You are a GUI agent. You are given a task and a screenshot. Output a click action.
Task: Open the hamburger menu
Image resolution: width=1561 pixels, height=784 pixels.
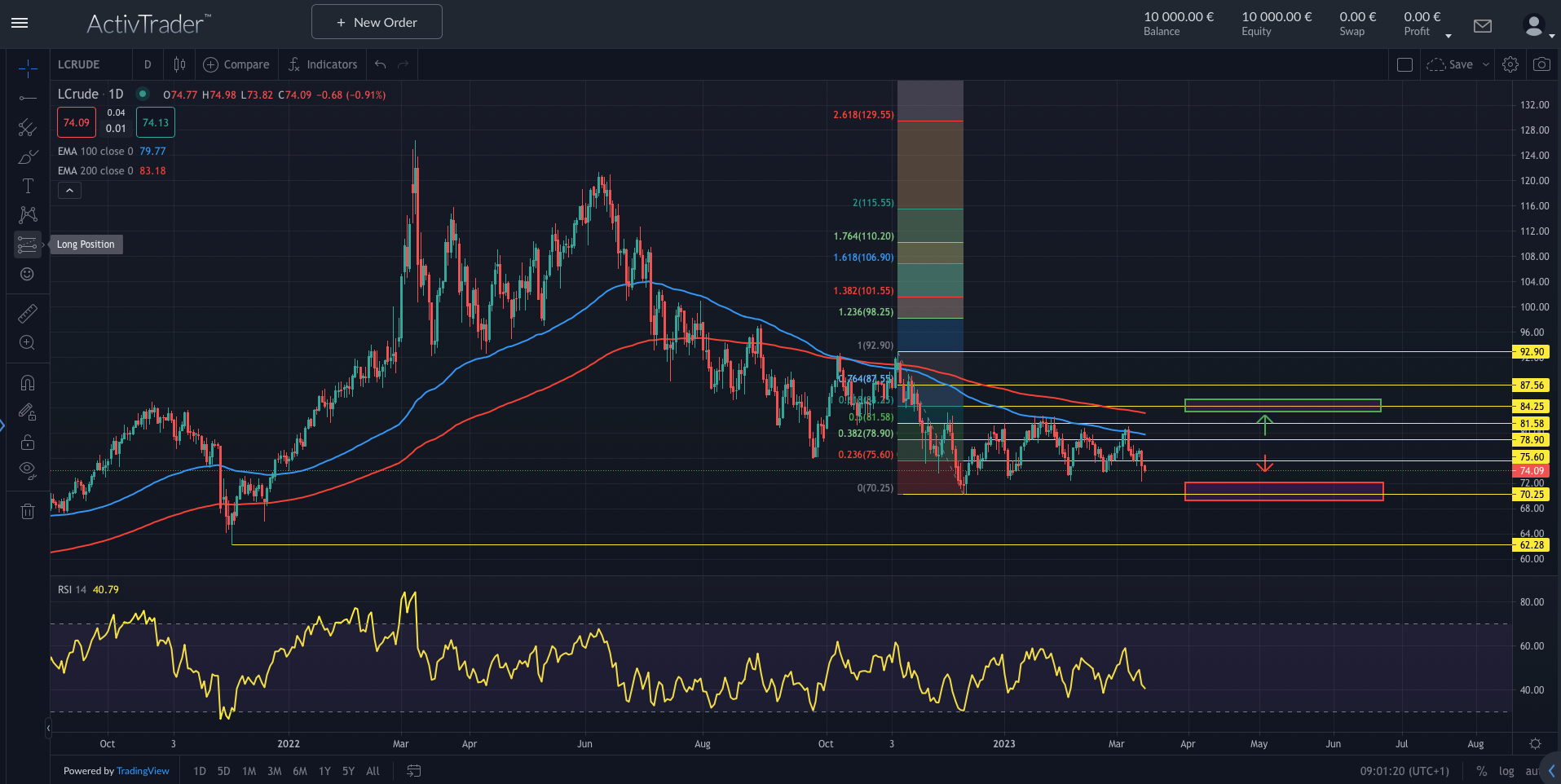(x=20, y=23)
